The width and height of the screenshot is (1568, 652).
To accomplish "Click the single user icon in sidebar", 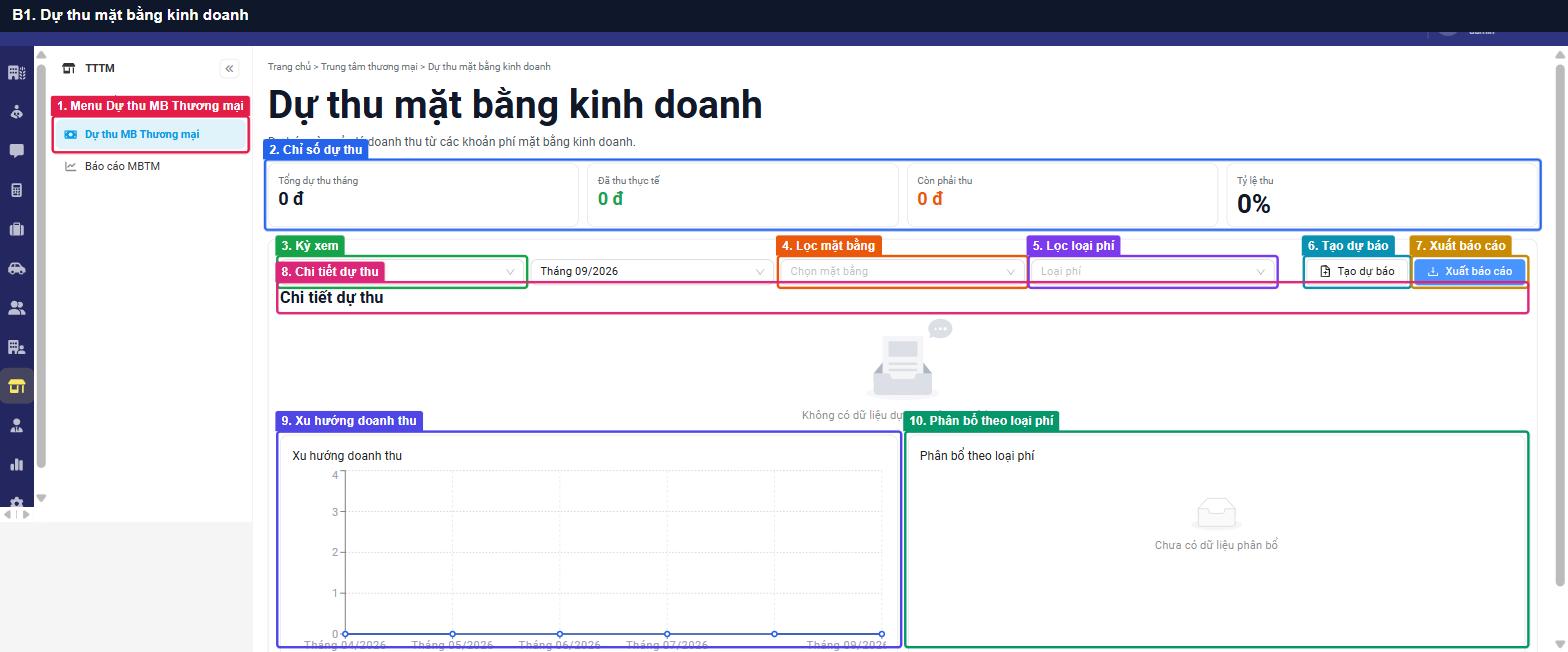I will pyautogui.click(x=16, y=425).
